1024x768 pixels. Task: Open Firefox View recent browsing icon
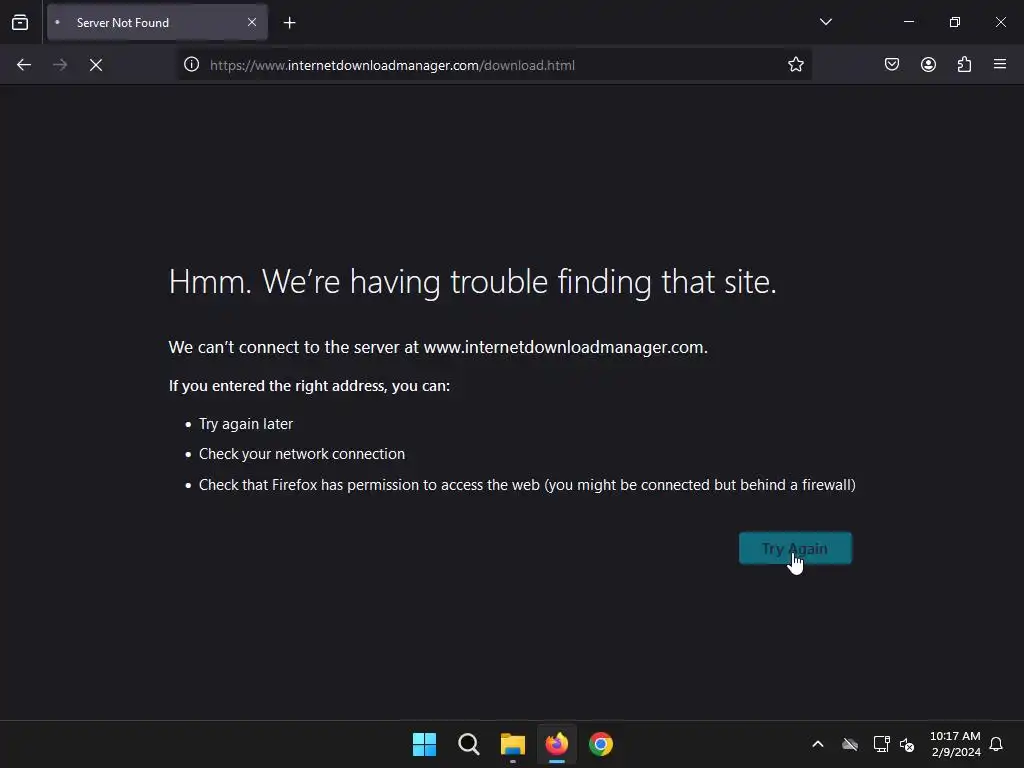[x=20, y=22]
